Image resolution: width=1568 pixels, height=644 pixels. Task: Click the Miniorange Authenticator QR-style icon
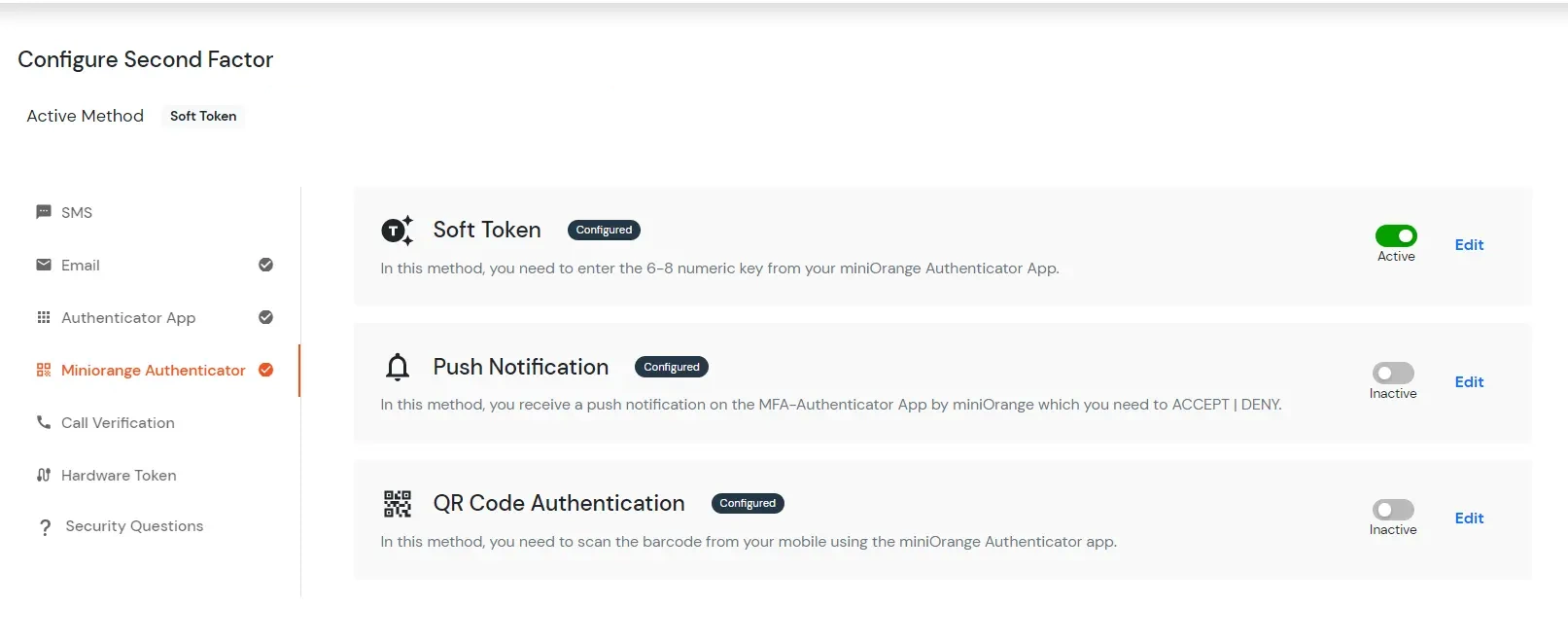point(43,370)
